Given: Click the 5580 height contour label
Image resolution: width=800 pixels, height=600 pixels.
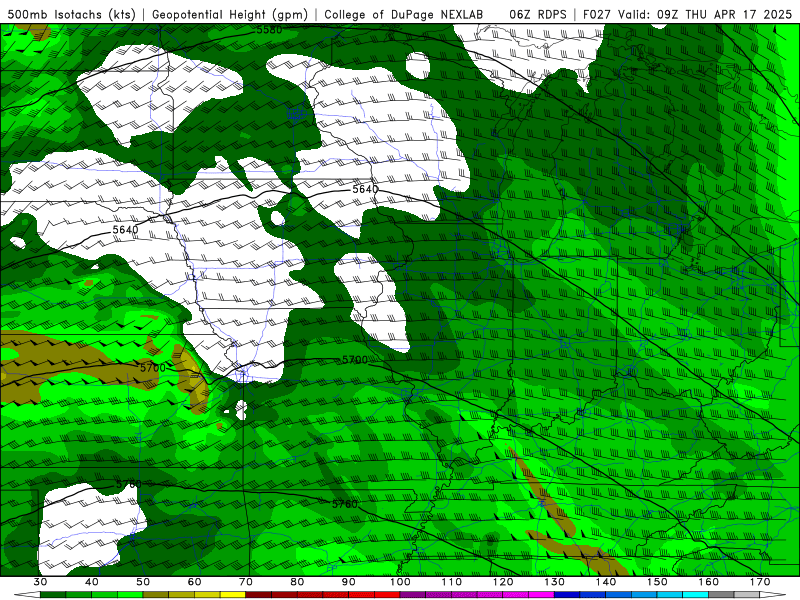Looking at the screenshot, I should (x=269, y=30).
